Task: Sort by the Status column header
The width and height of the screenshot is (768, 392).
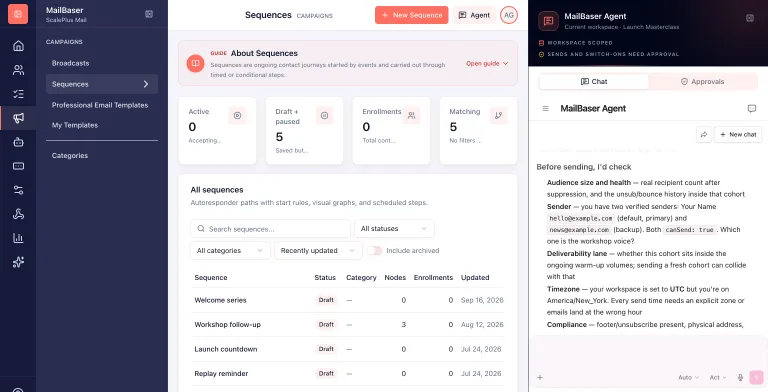Action: (x=325, y=277)
